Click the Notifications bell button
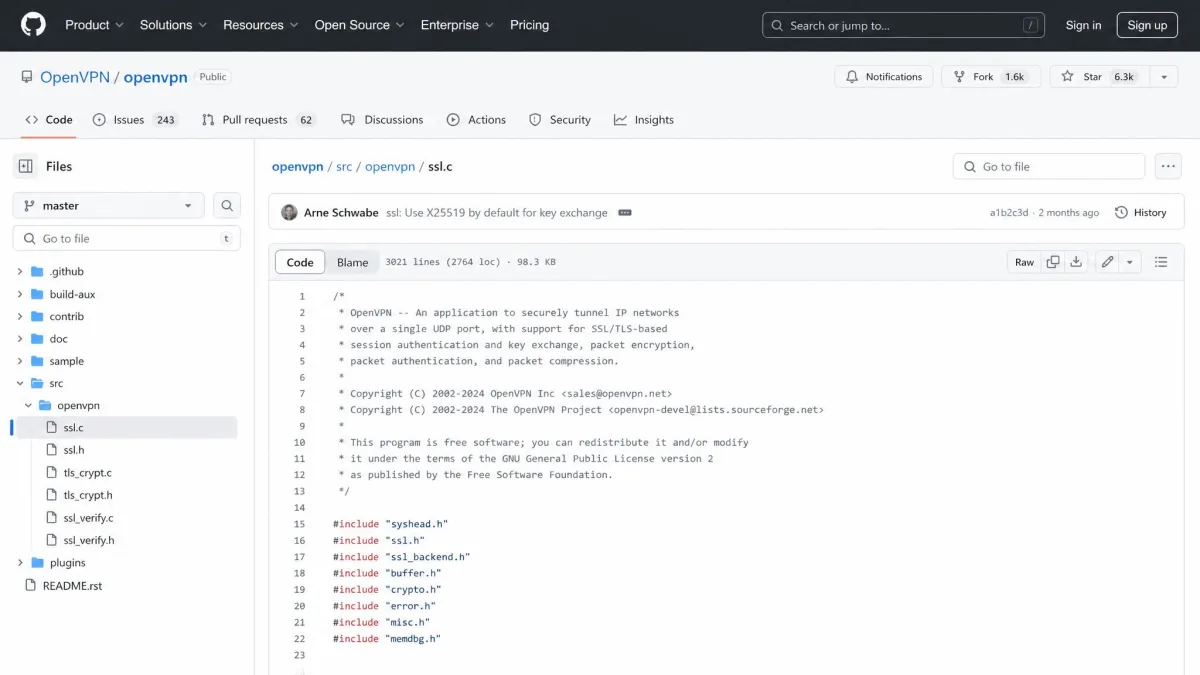 point(884,77)
